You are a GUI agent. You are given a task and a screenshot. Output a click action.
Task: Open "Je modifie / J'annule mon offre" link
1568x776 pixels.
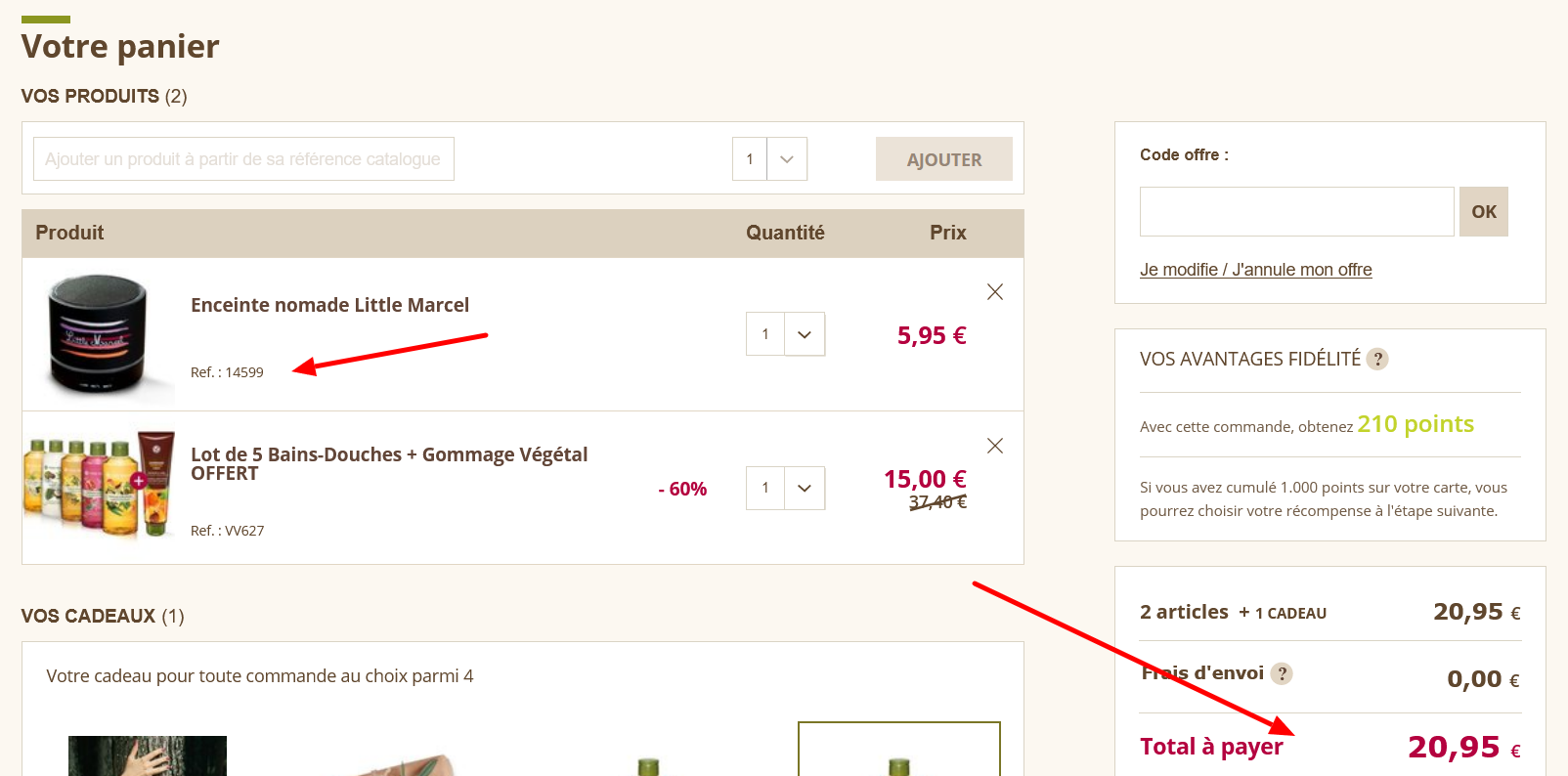tap(1256, 270)
